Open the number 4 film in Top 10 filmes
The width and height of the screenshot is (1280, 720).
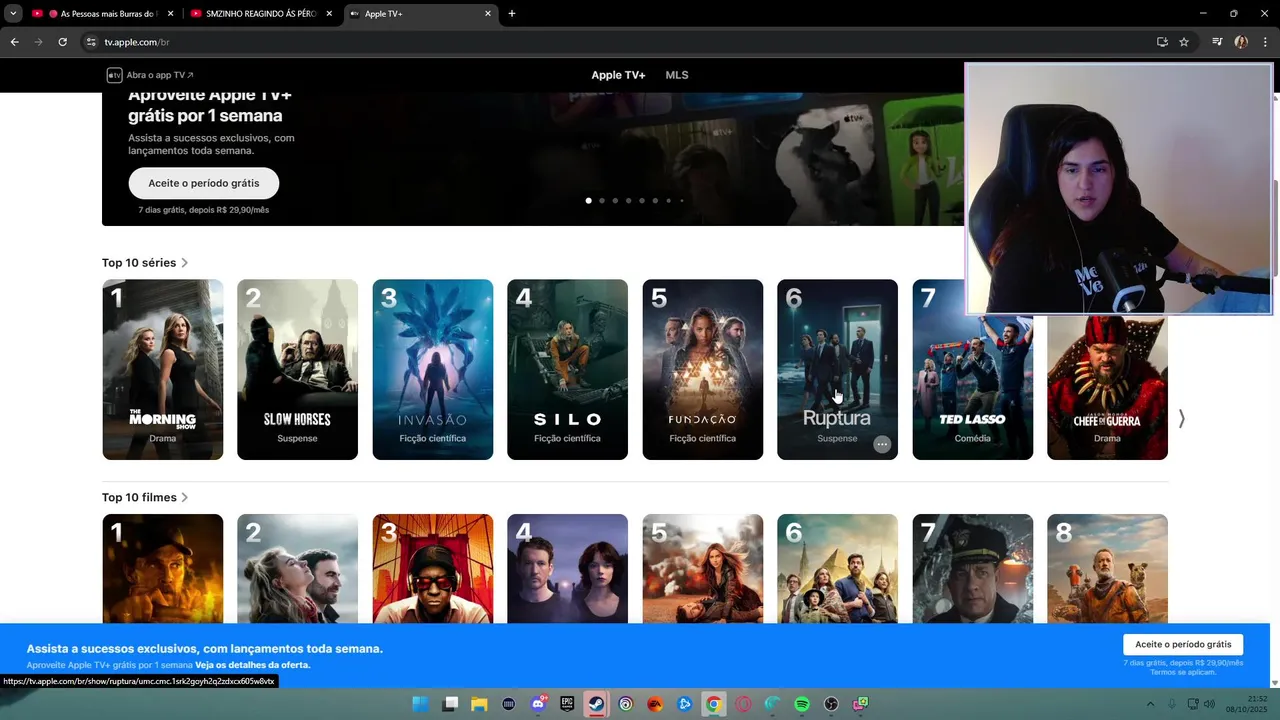(567, 568)
